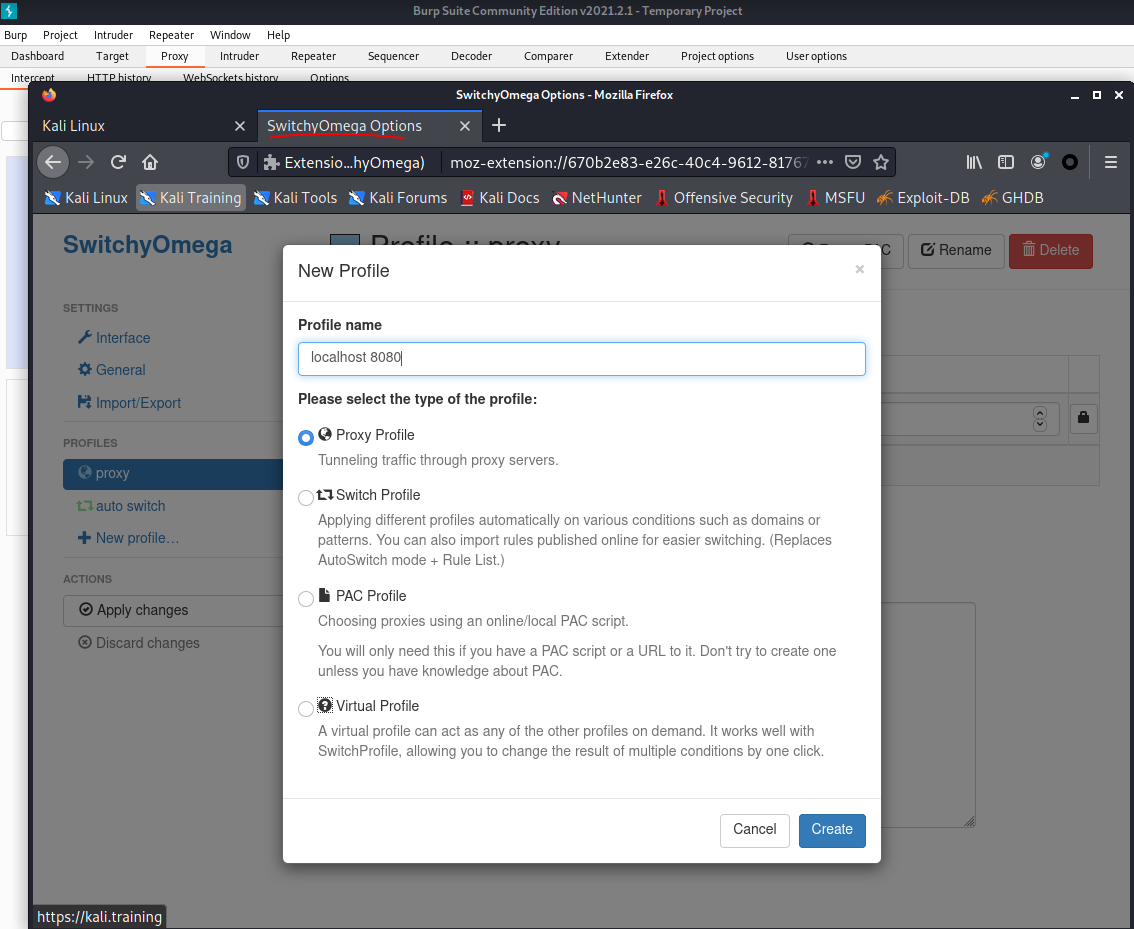Select Proxy Profile radio button
1134x929 pixels.
pyautogui.click(x=306, y=437)
